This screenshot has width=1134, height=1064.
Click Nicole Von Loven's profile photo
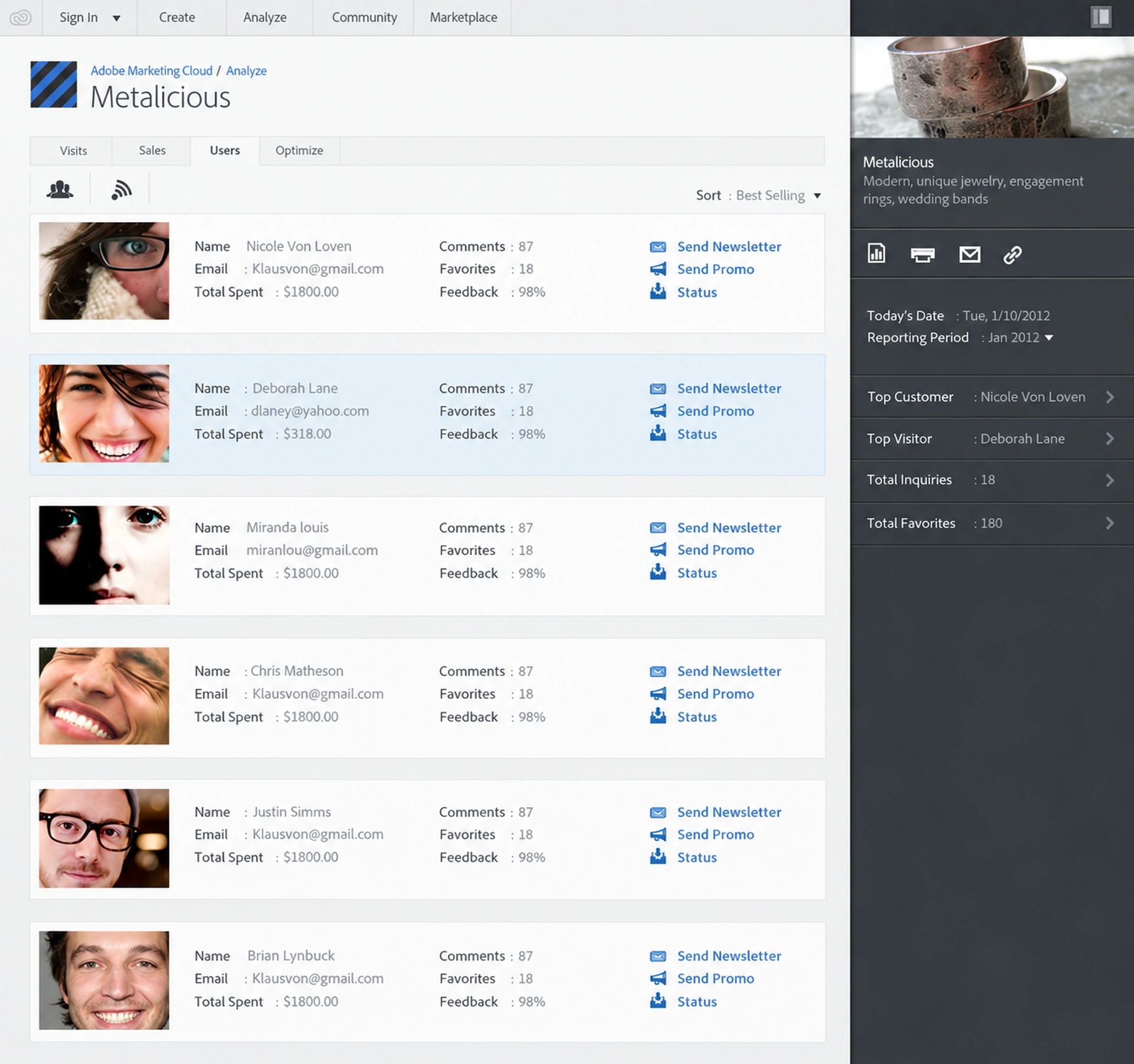click(104, 271)
